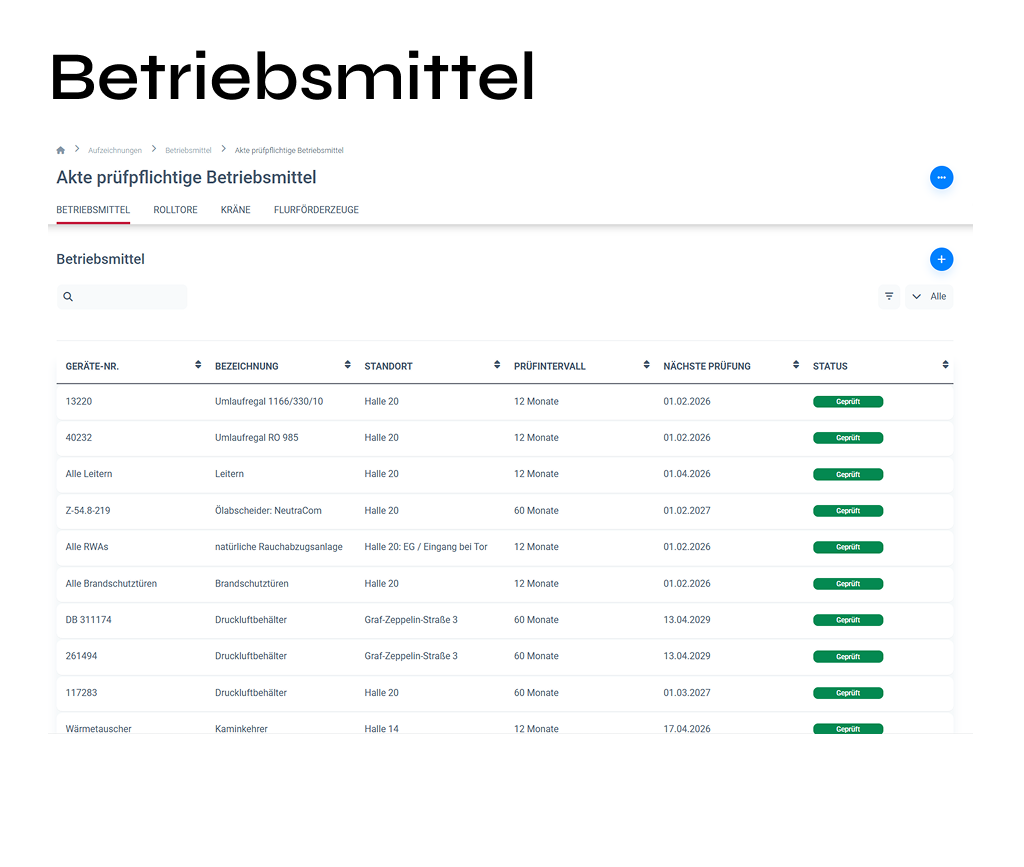Open the FLURFÖRDERZEUGE tab
Image resolution: width=1024 pixels, height=867 pixels.
click(x=316, y=210)
